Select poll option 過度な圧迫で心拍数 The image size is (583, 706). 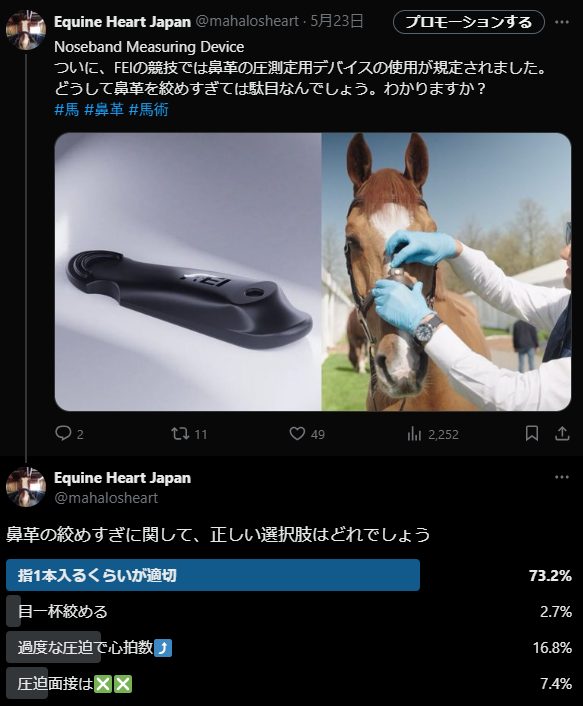click(x=289, y=647)
